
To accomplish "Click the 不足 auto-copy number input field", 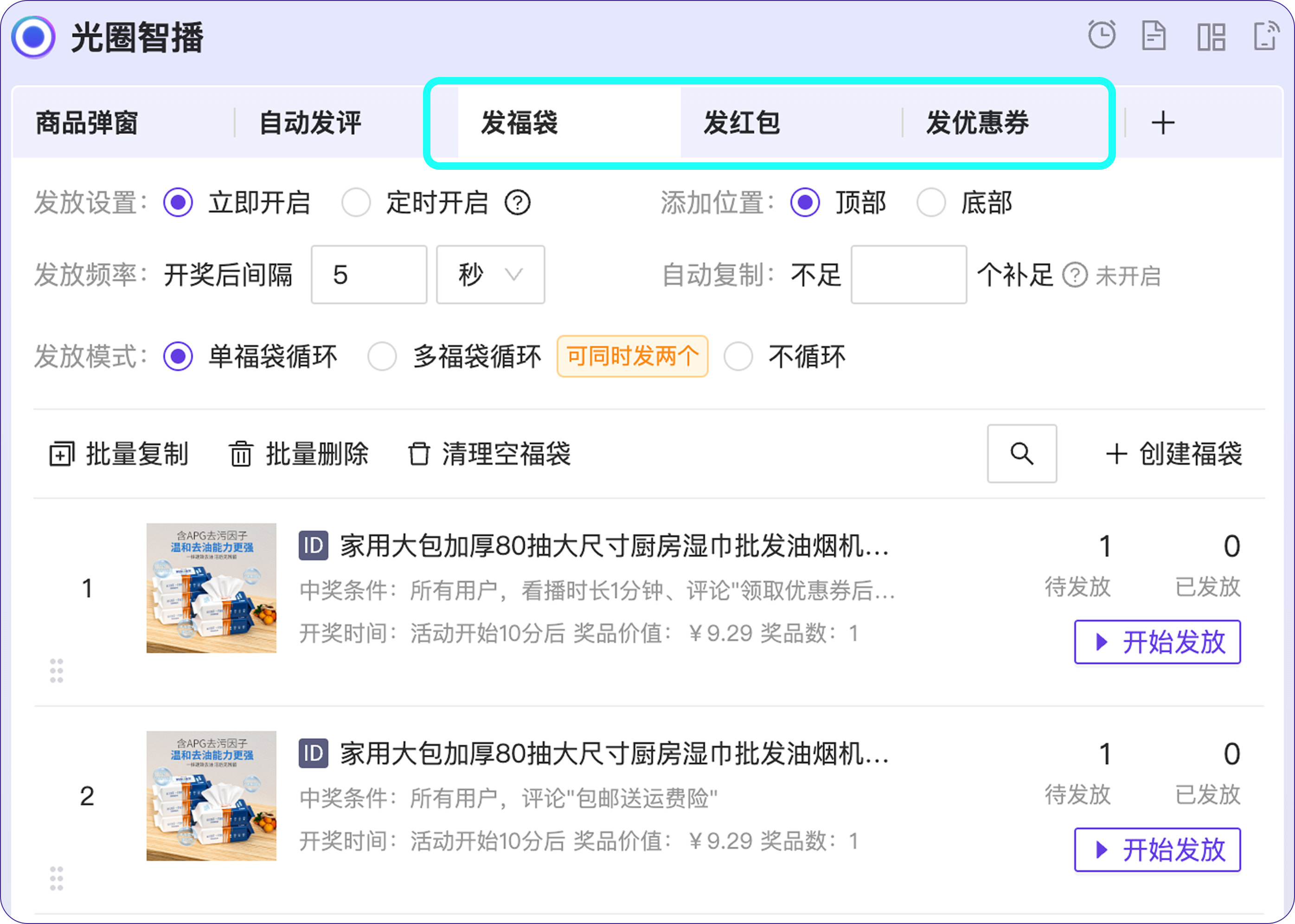I will click(908, 275).
